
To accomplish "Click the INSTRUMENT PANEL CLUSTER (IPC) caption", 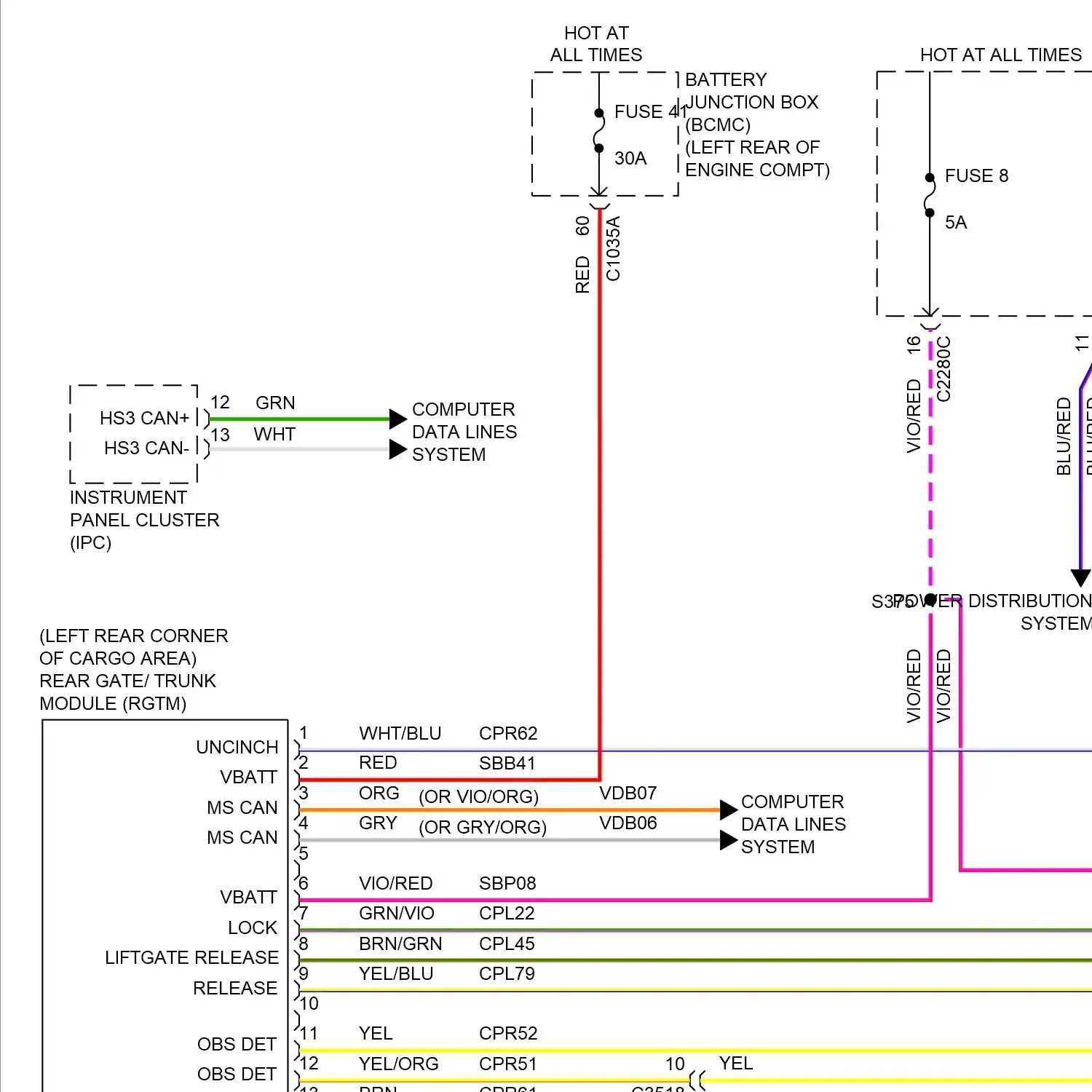I will click(x=144, y=520).
